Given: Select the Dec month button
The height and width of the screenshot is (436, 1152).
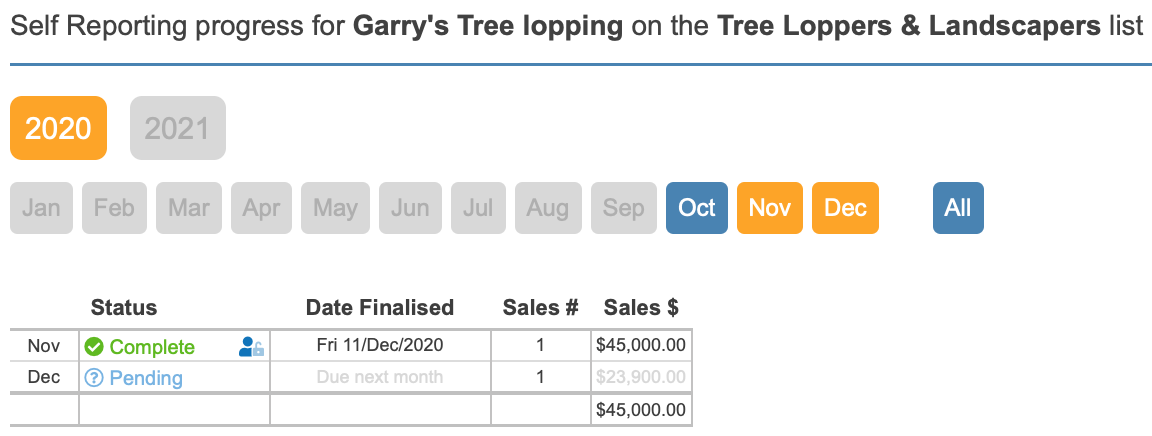Looking at the screenshot, I should tap(845, 208).
